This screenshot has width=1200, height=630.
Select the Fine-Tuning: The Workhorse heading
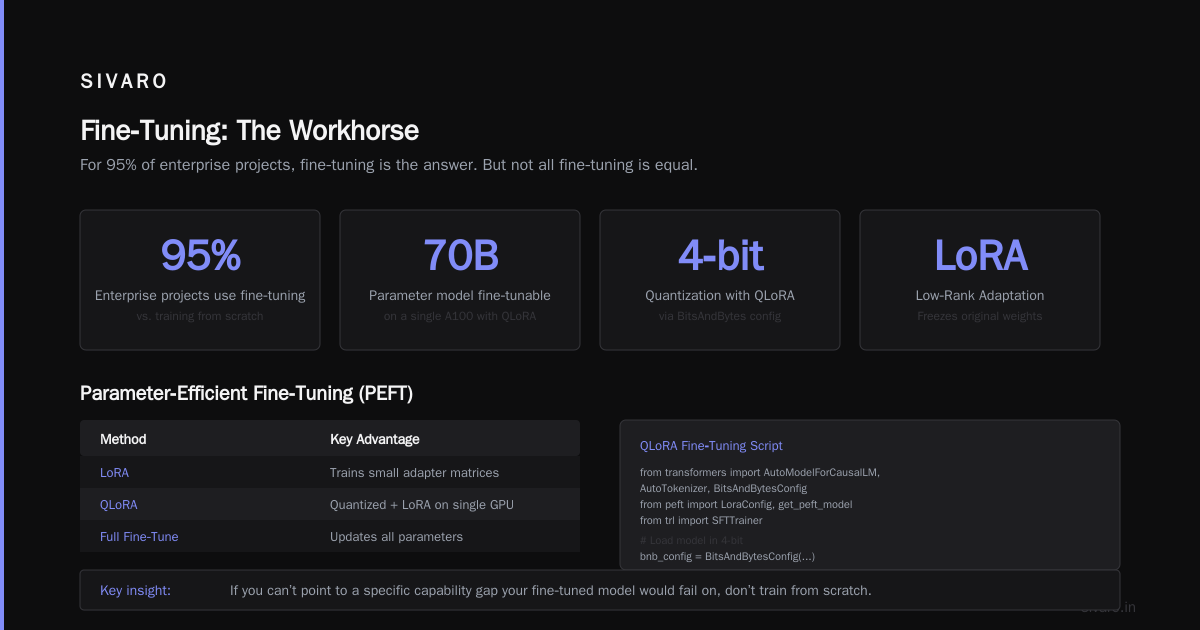249,130
